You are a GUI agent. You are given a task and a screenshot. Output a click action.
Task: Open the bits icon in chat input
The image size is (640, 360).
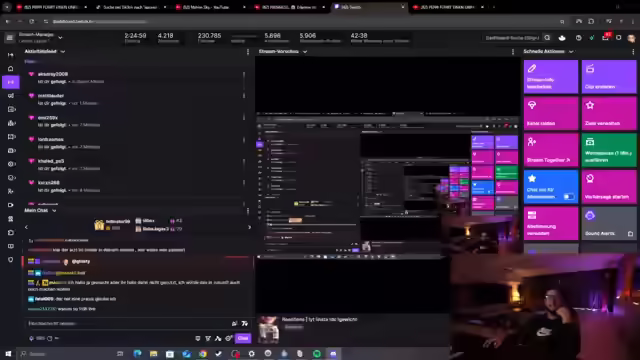pyautogui.click(x=234, y=324)
